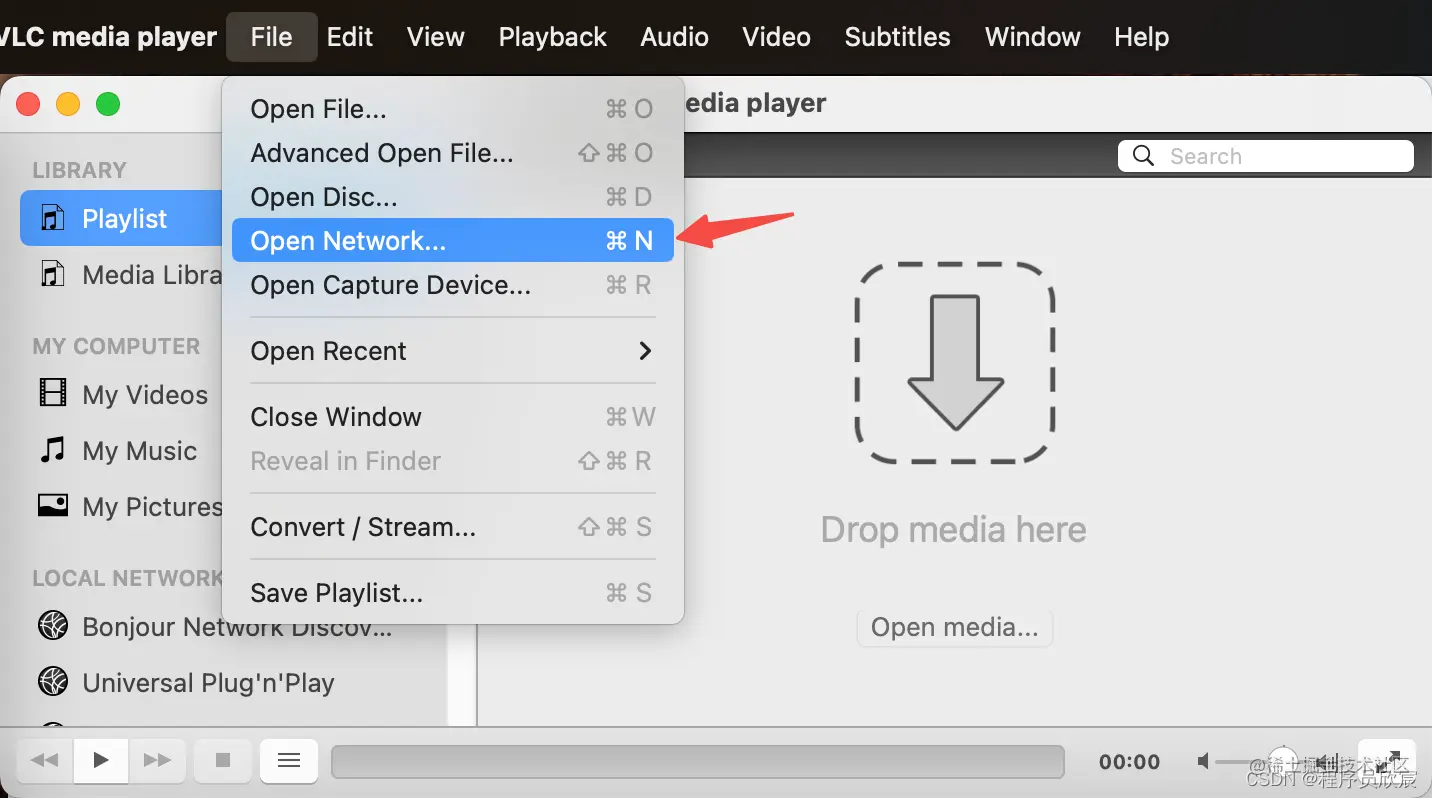Viewport: 1432px width, 798px height.
Task: Click the yellow minimize window button
Action: pos(68,103)
